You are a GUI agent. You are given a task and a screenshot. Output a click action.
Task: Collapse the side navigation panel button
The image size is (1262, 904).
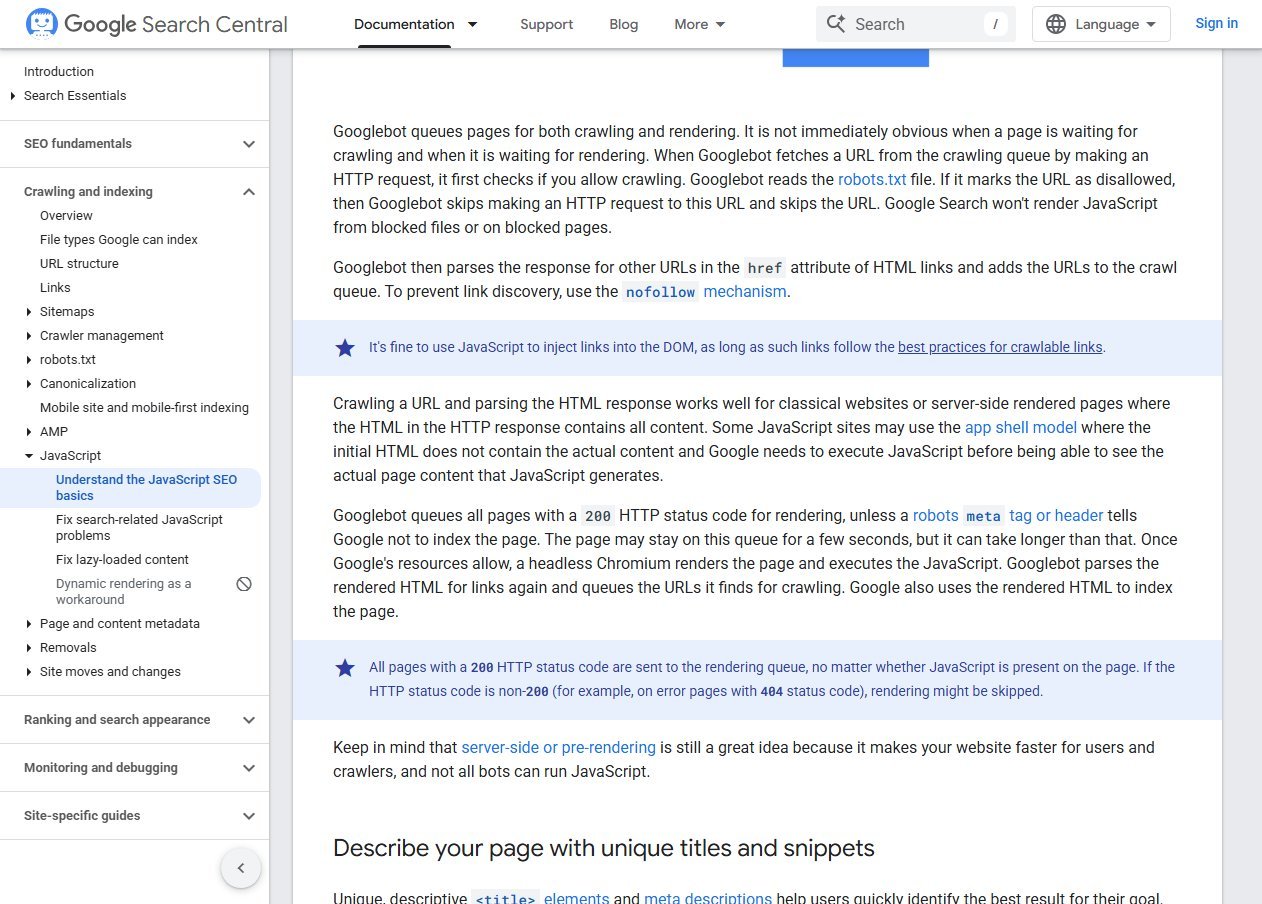coord(241,868)
